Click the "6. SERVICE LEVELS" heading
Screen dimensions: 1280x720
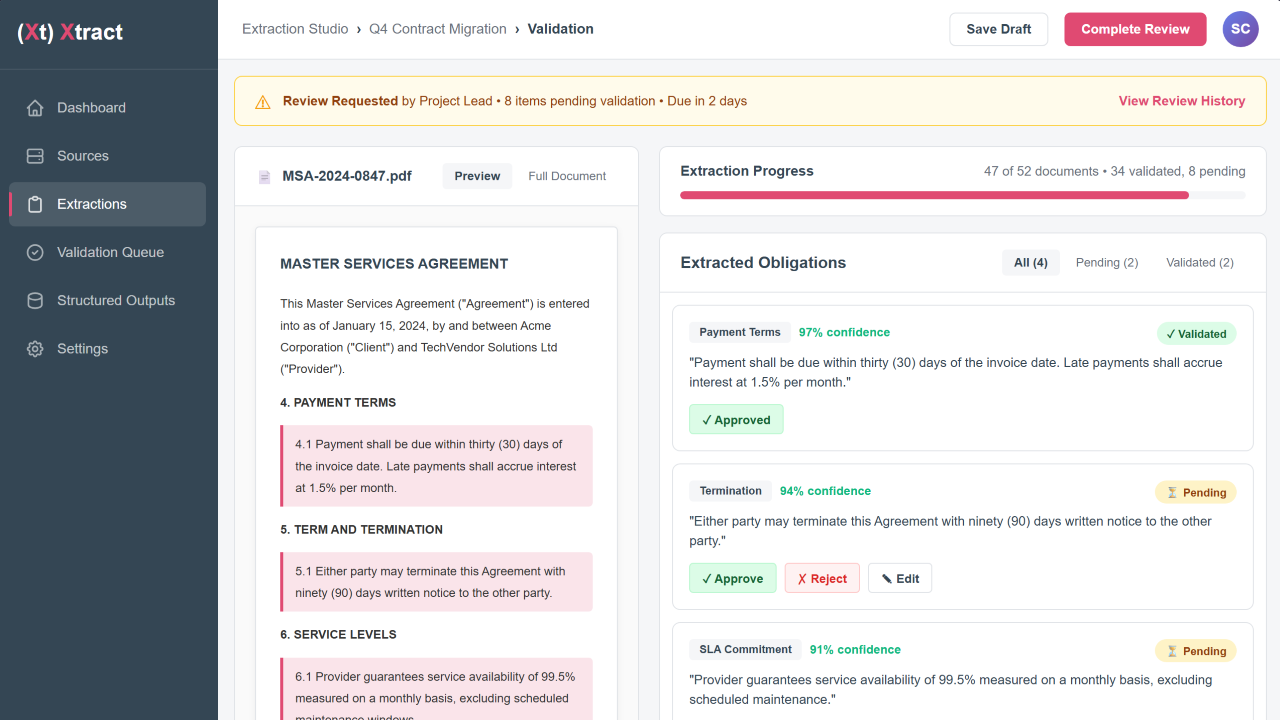pos(338,634)
